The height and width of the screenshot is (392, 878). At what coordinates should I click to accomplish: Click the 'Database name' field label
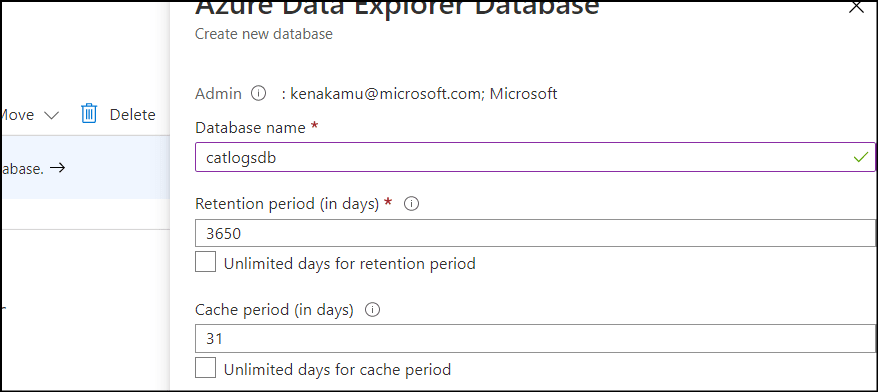click(x=250, y=128)
